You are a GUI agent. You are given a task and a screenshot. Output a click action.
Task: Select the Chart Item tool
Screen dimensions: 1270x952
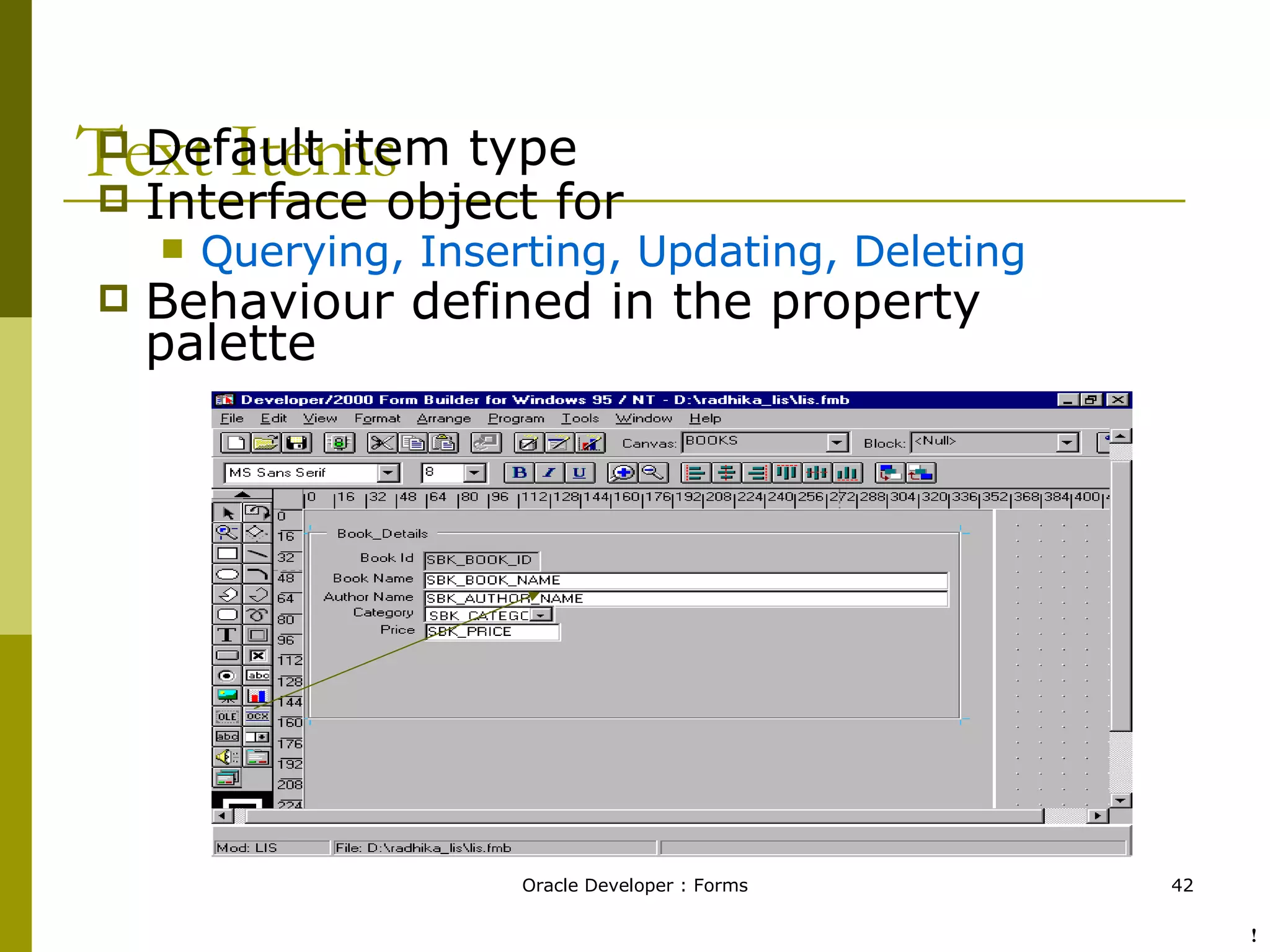click(x=257, y=696)
